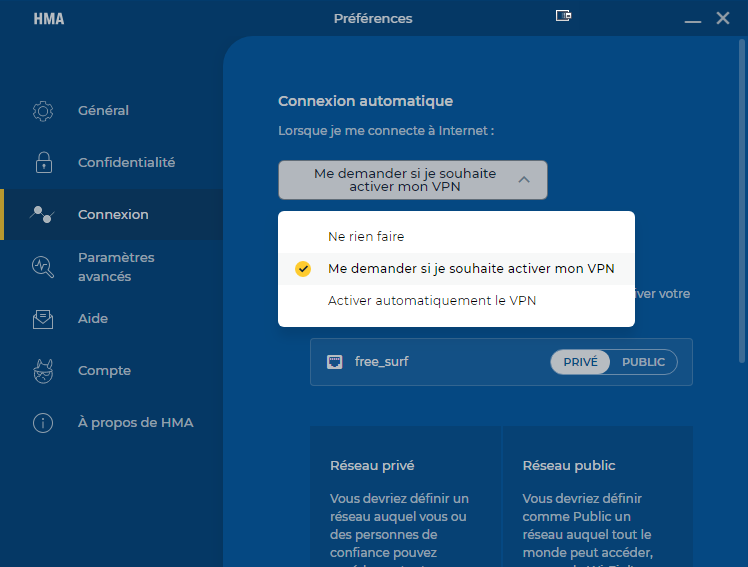Click the free_surf network name
The image size is (748, 567).
382,362
